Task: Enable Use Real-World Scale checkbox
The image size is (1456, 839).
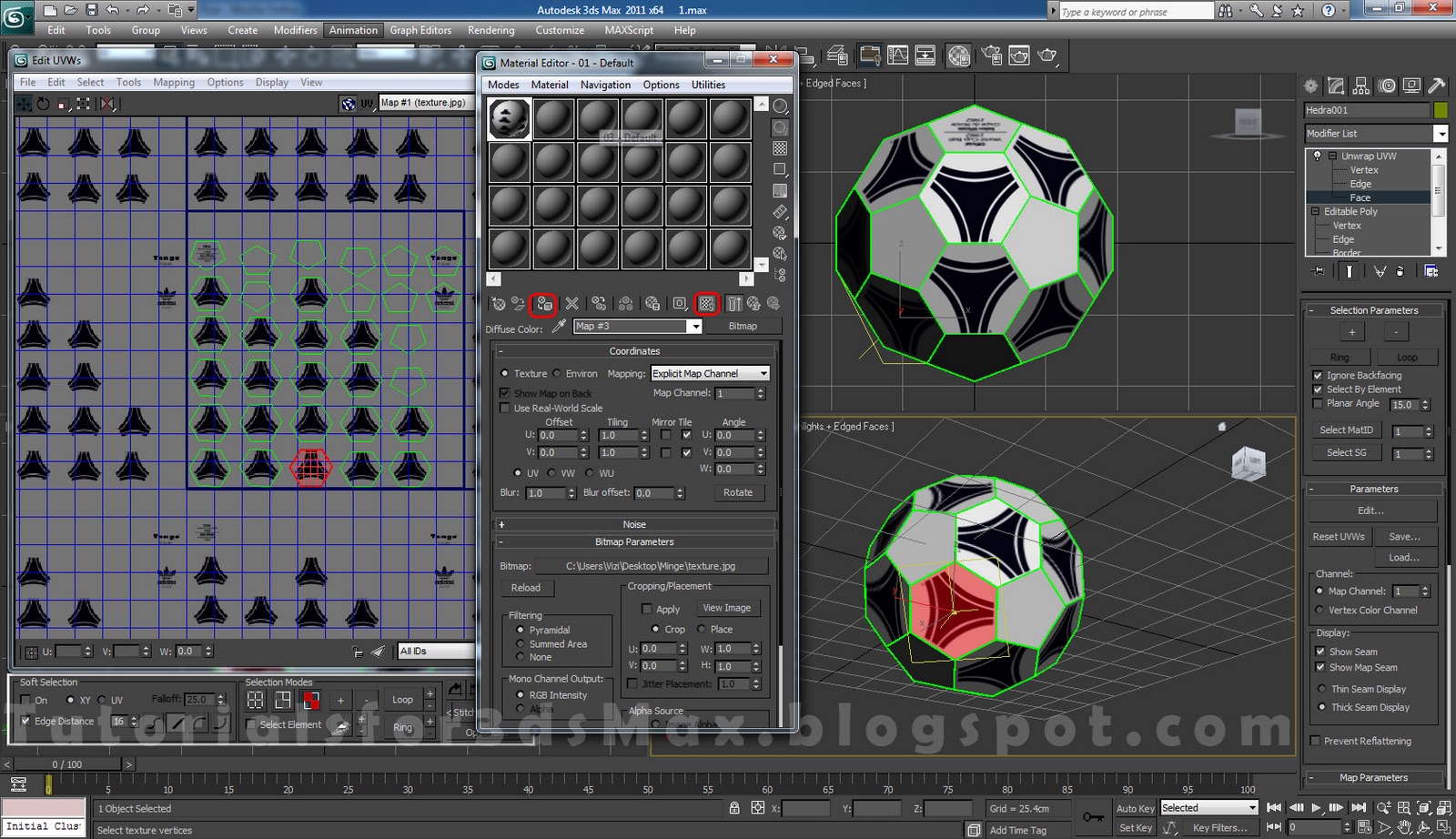Action: [x=505, y=408]
